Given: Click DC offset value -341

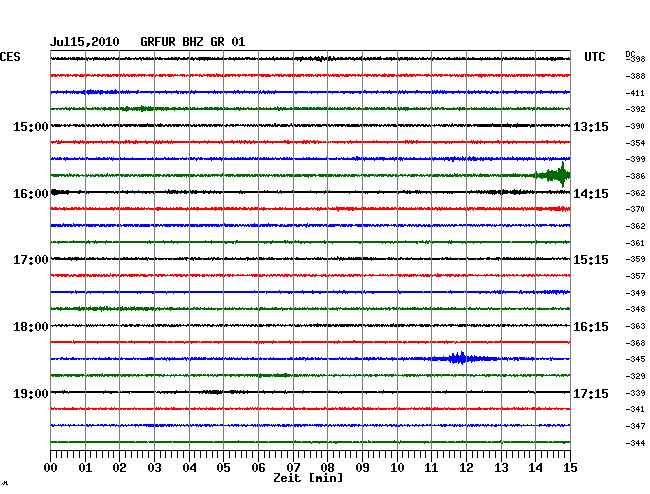Looking at the screenshot, I should point(635,409).
